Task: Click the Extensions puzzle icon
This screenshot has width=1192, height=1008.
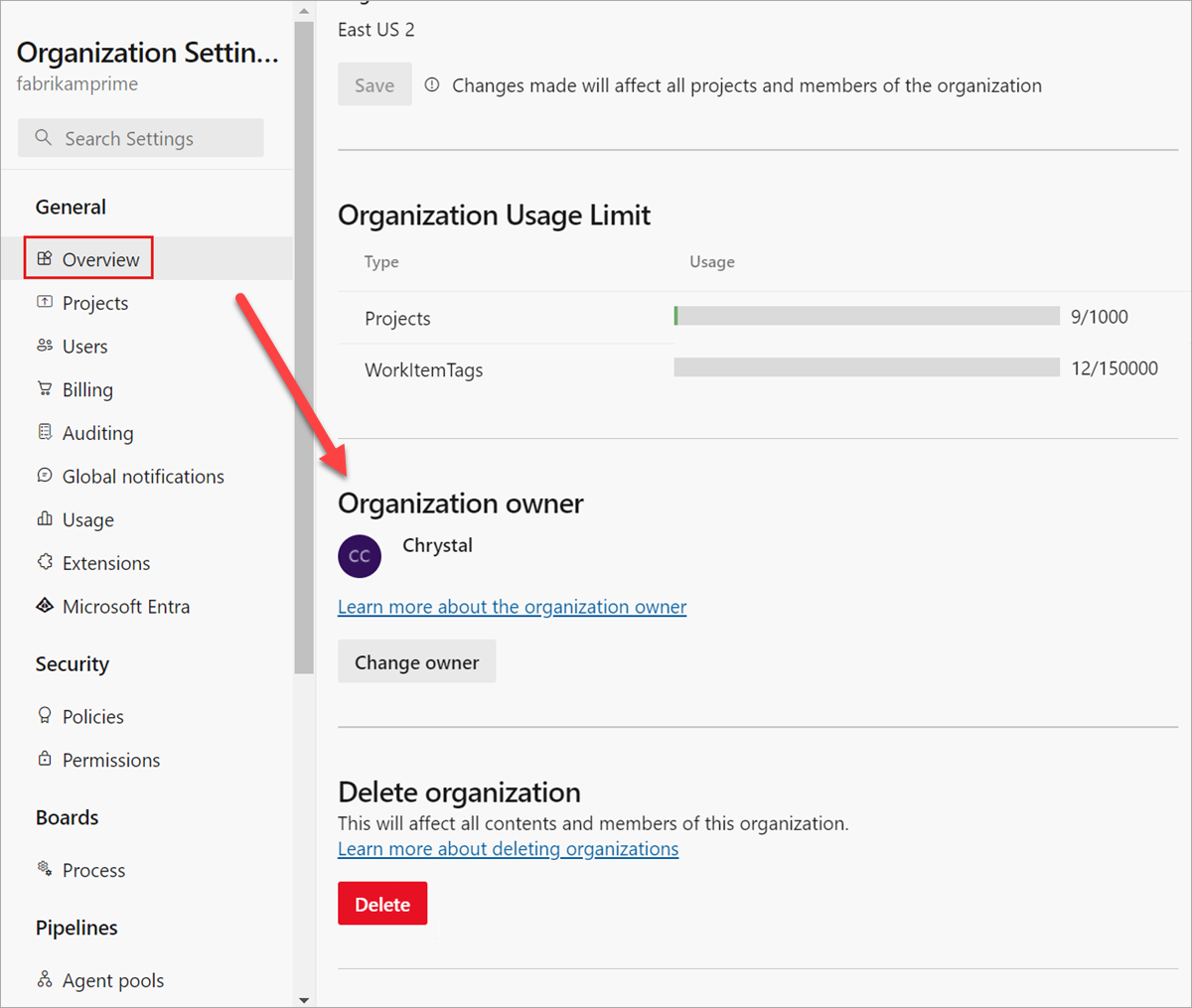Action: [45, 562]
